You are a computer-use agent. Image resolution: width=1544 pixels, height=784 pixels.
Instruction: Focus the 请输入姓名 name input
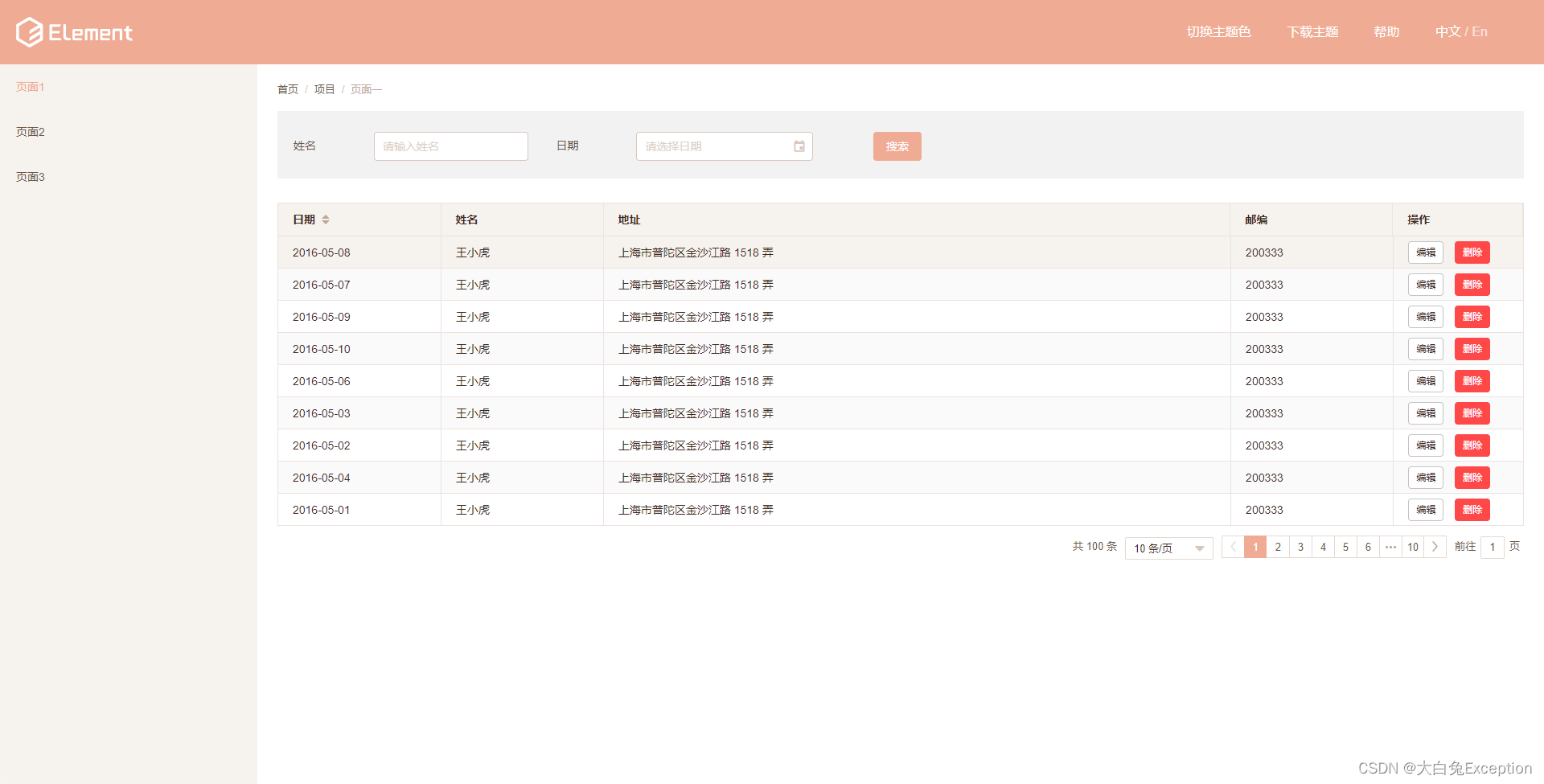[x=451, y=146]
